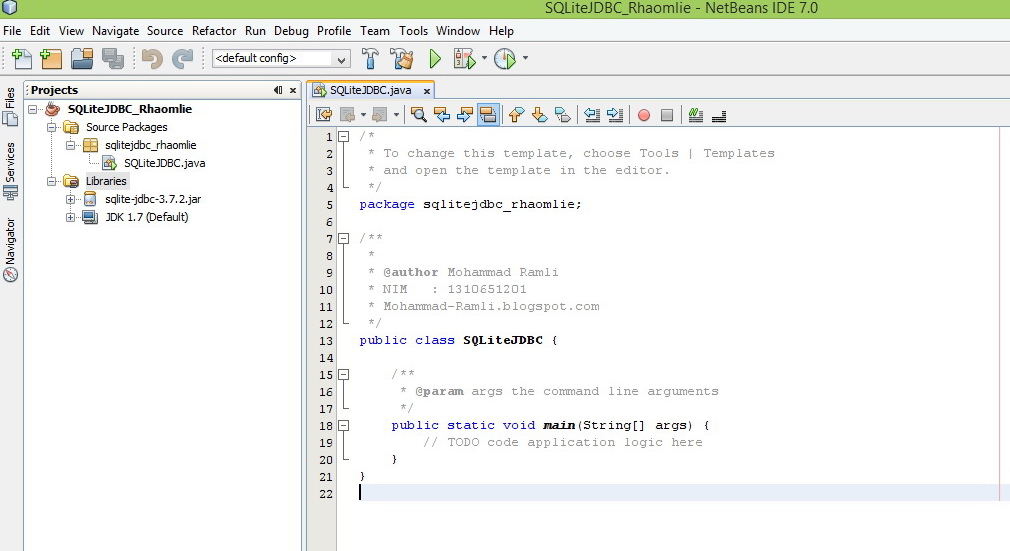Viewport: 1010px width, 551px height.
Task: Fold the main method at line 18
Action: click(x=344, y=425)
